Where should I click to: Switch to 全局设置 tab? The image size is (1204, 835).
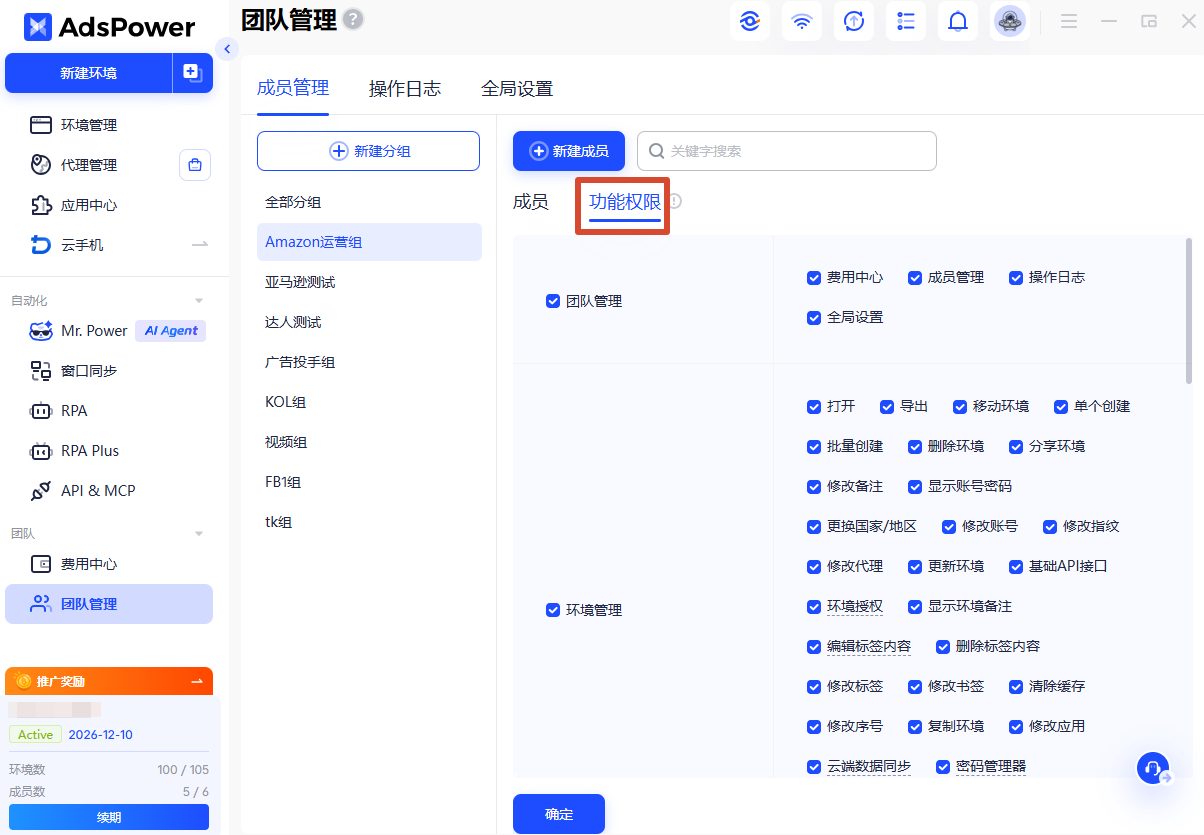517,88
